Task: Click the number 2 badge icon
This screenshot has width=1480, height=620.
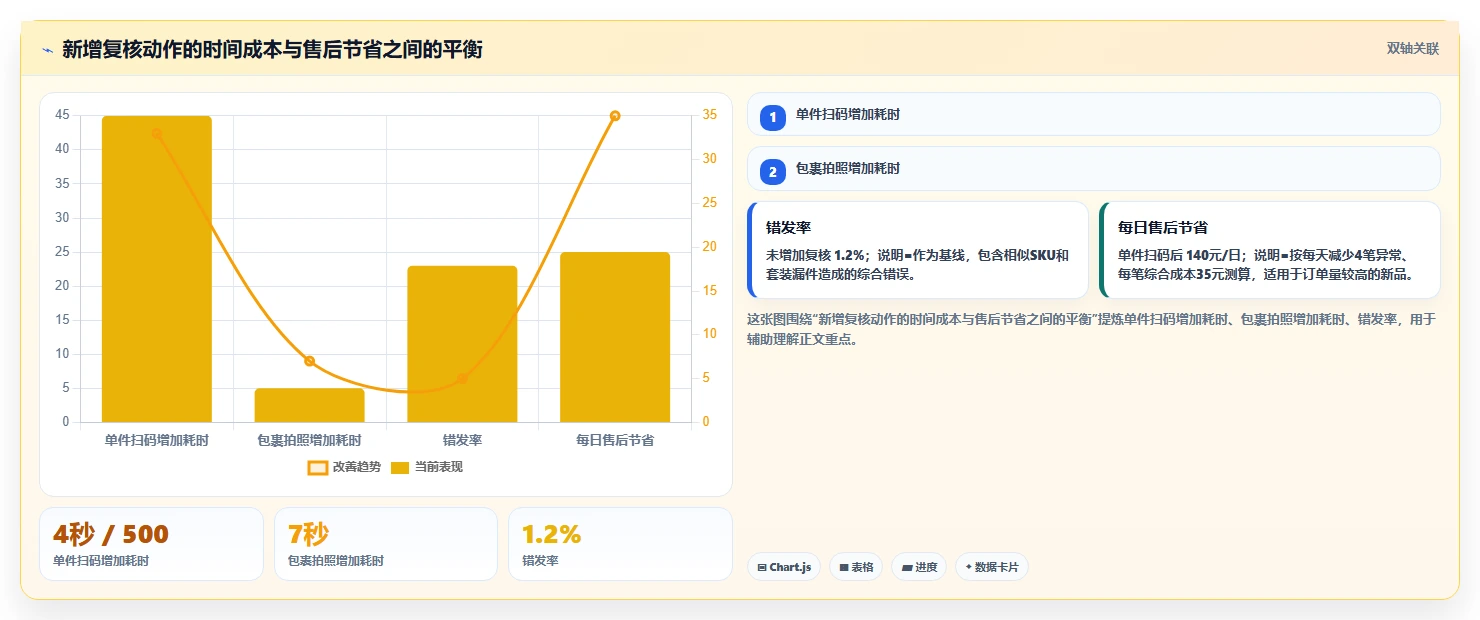Action: [x=772, y=172]
